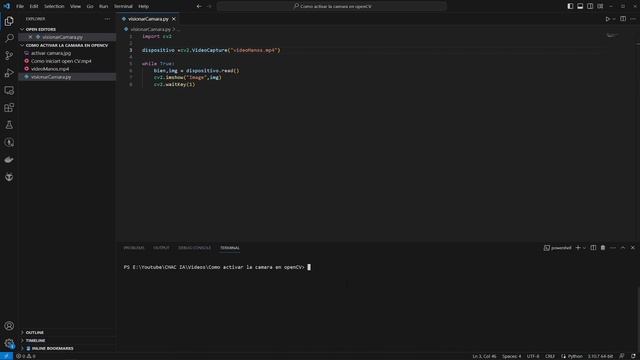The image size is (640, 360).
Task: Open the Terminal menu
Action: 123,6
